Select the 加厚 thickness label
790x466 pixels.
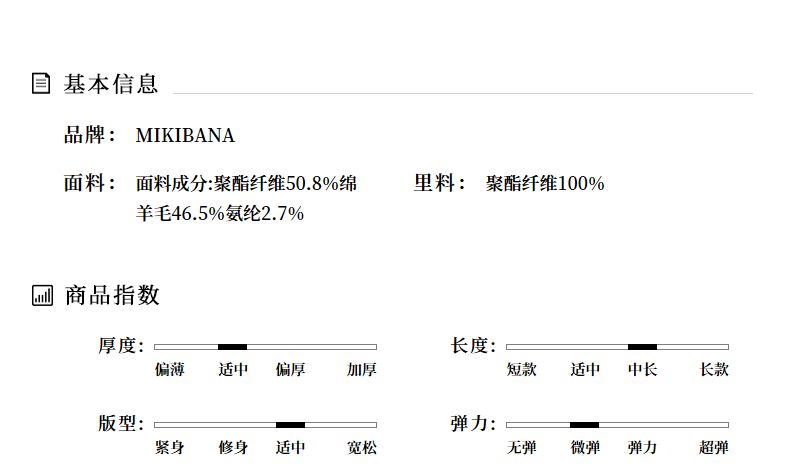362,370
